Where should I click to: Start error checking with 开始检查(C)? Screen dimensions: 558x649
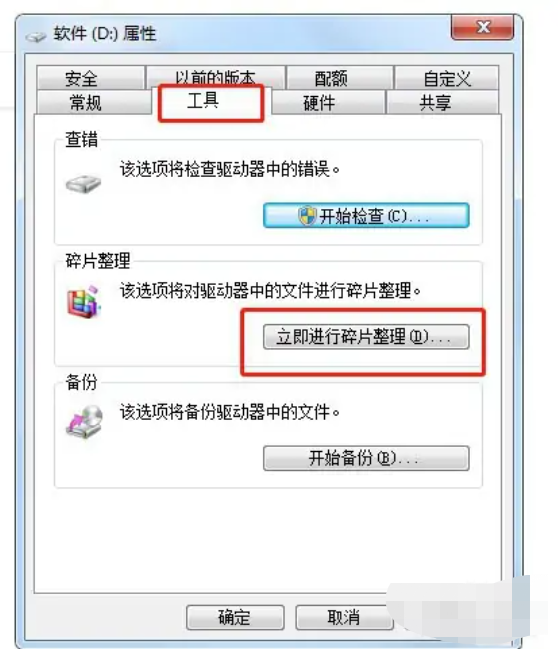366,215
